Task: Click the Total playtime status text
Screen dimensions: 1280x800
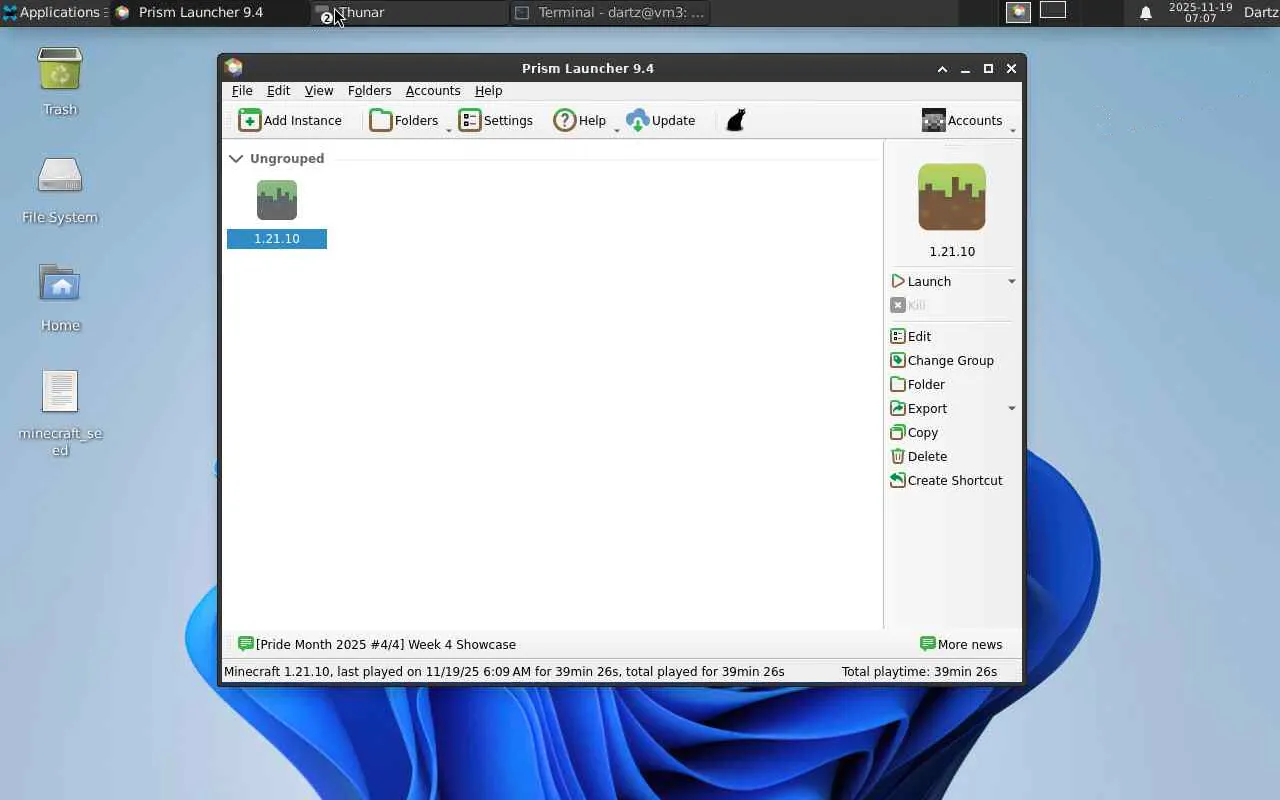Action: 919,672
